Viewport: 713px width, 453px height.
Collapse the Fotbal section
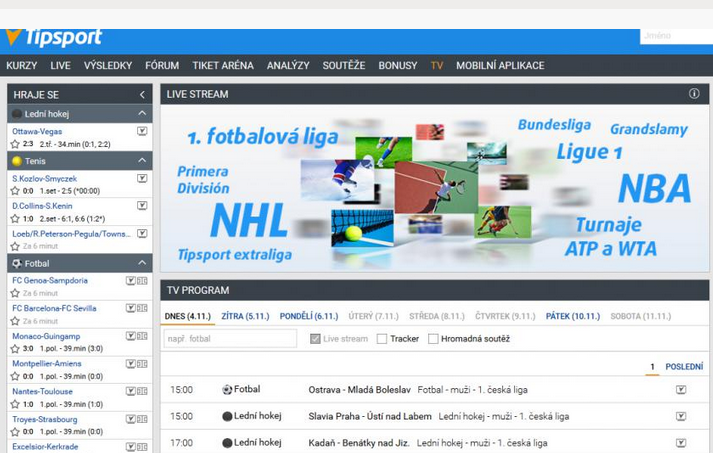[142, 263]
